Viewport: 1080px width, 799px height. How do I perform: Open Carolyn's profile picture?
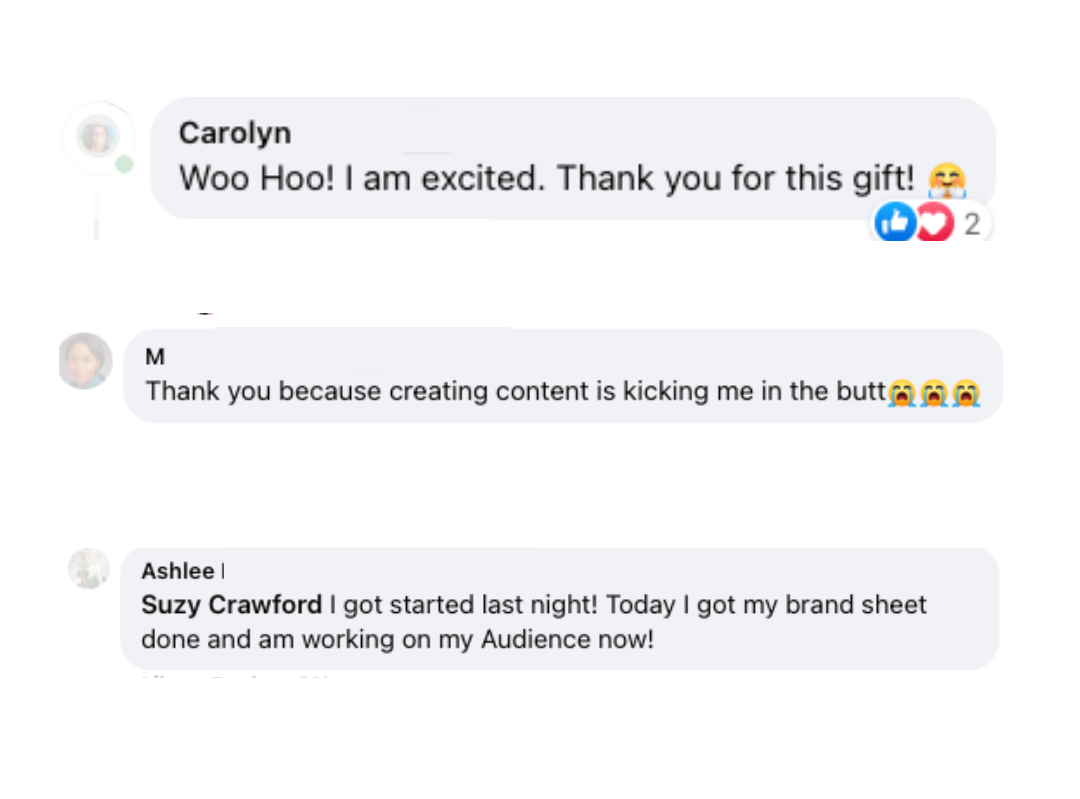coord(97,136)
